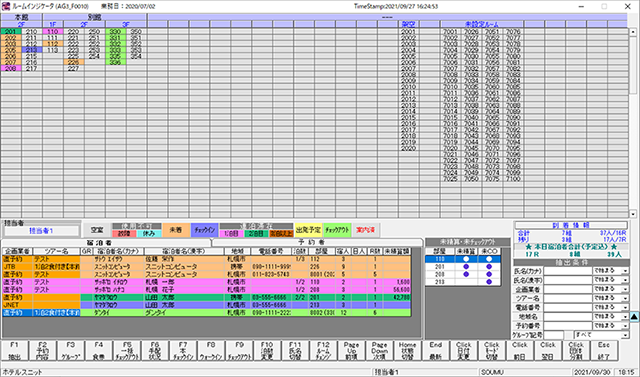
Task: Open the 氏名(カナ) match condition dropdown
Action: 625,271
